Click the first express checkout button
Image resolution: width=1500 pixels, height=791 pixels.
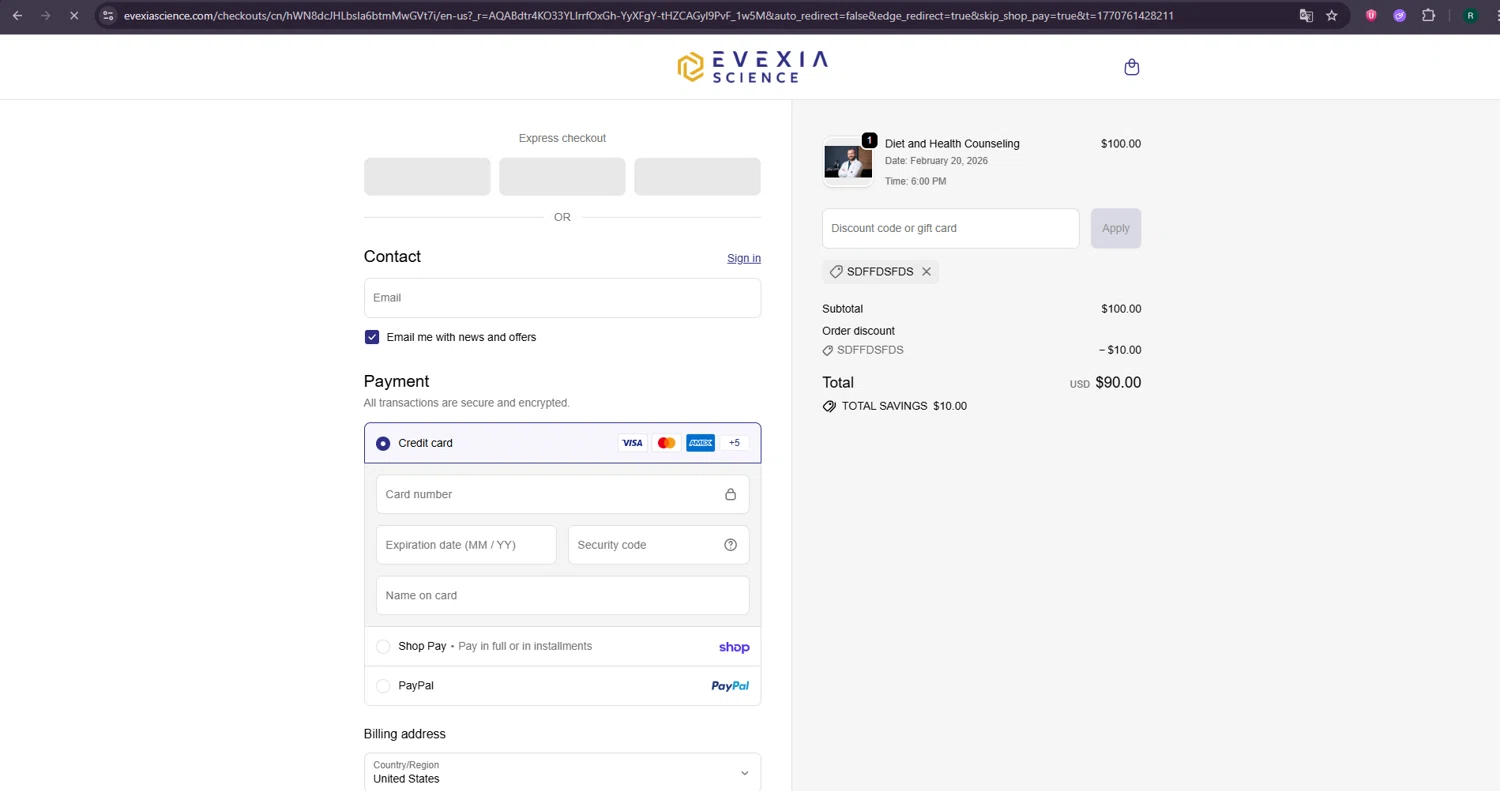coord(427,176)
